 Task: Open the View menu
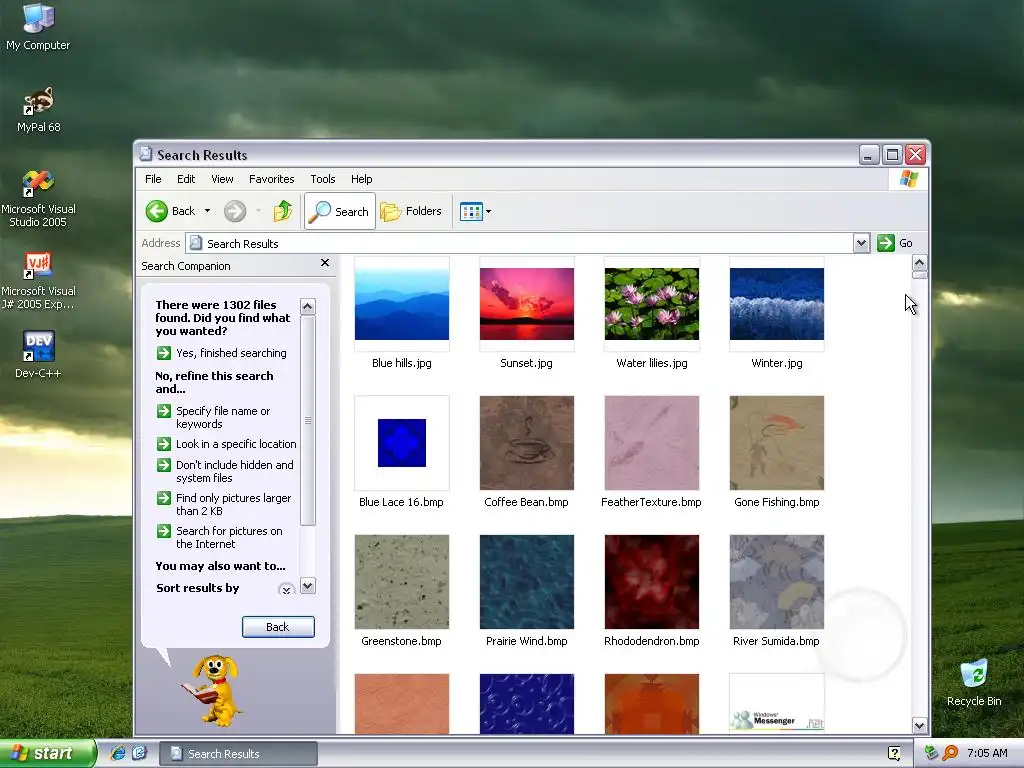(x=222, y=179)
